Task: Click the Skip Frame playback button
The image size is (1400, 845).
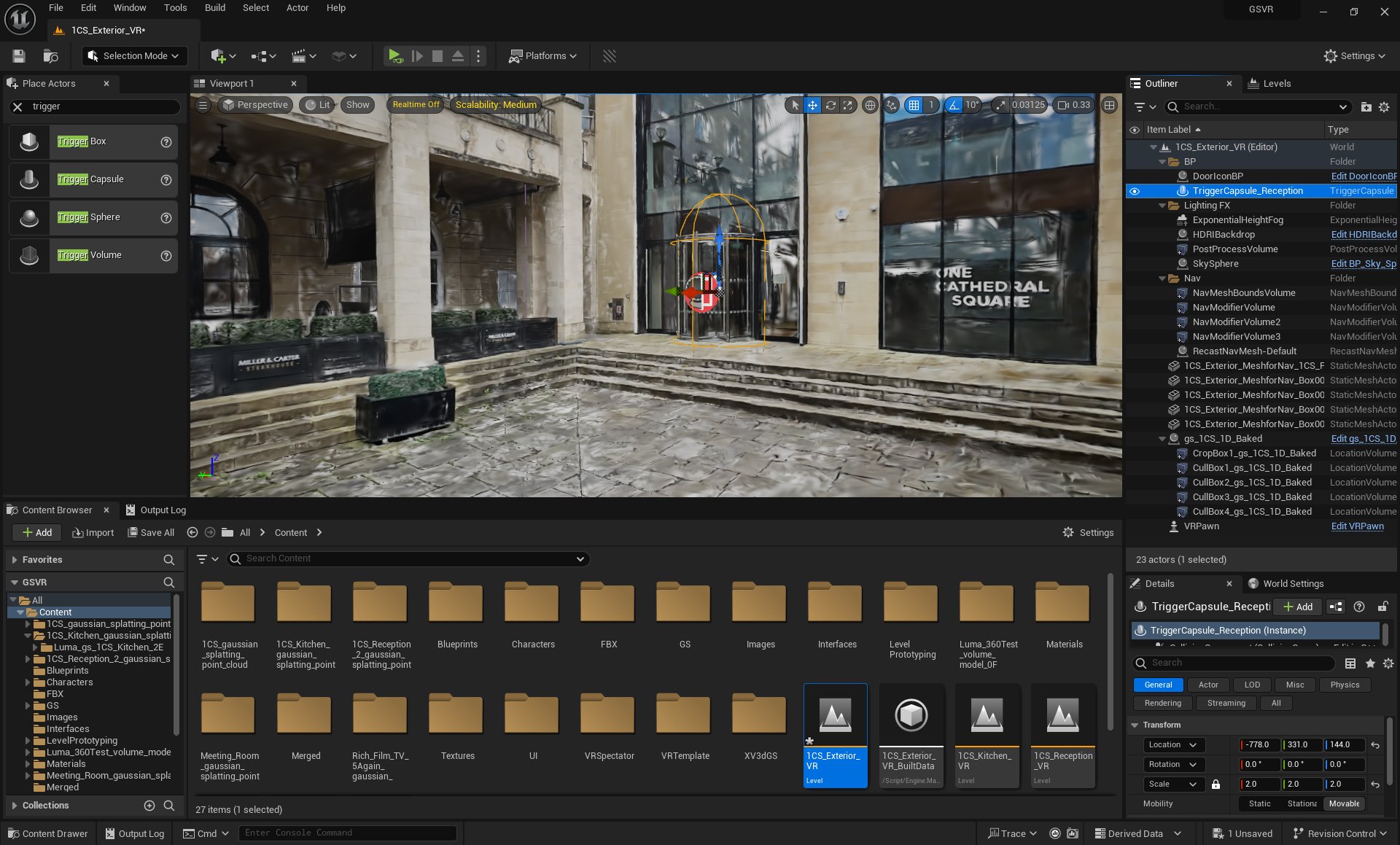Action: pyautogui.click(x=417, y=56)
